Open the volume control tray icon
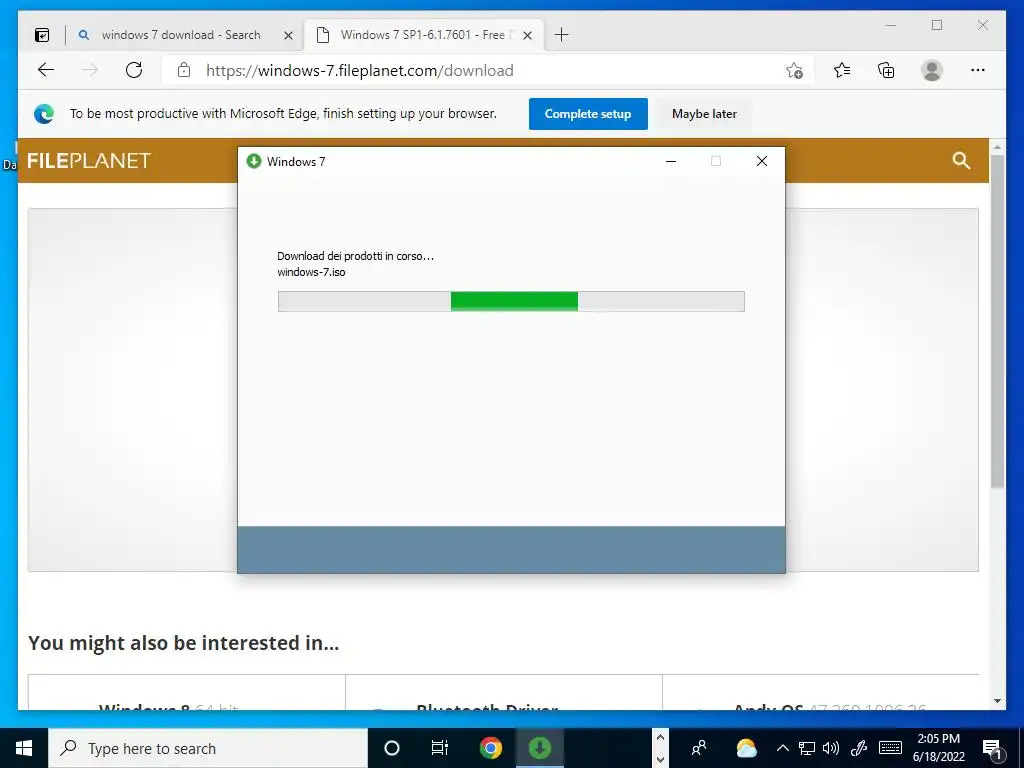Image resolution: width=1024 pixels, height=768 pixels. coord(831,748)
